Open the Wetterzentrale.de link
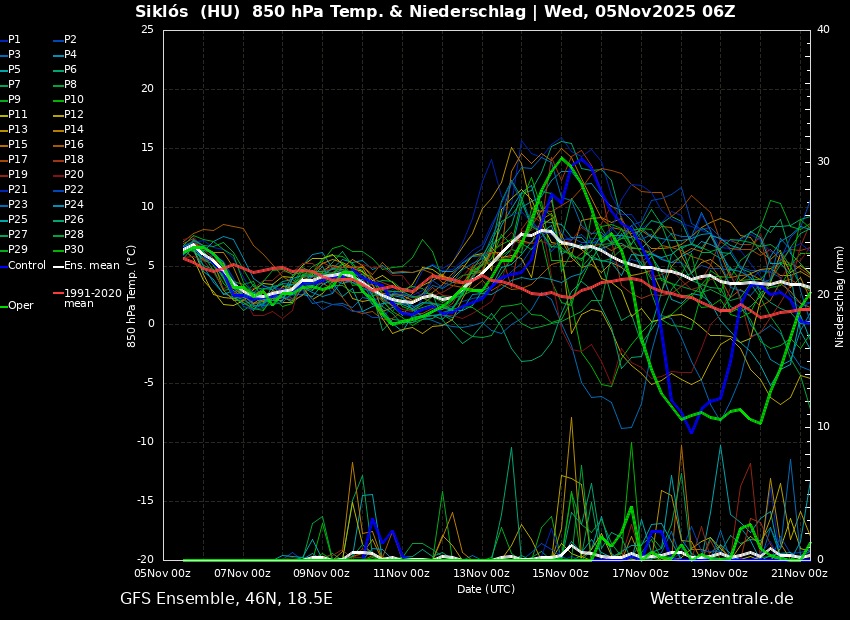Viewport: 850px width, 620px height. click(721, 599)
